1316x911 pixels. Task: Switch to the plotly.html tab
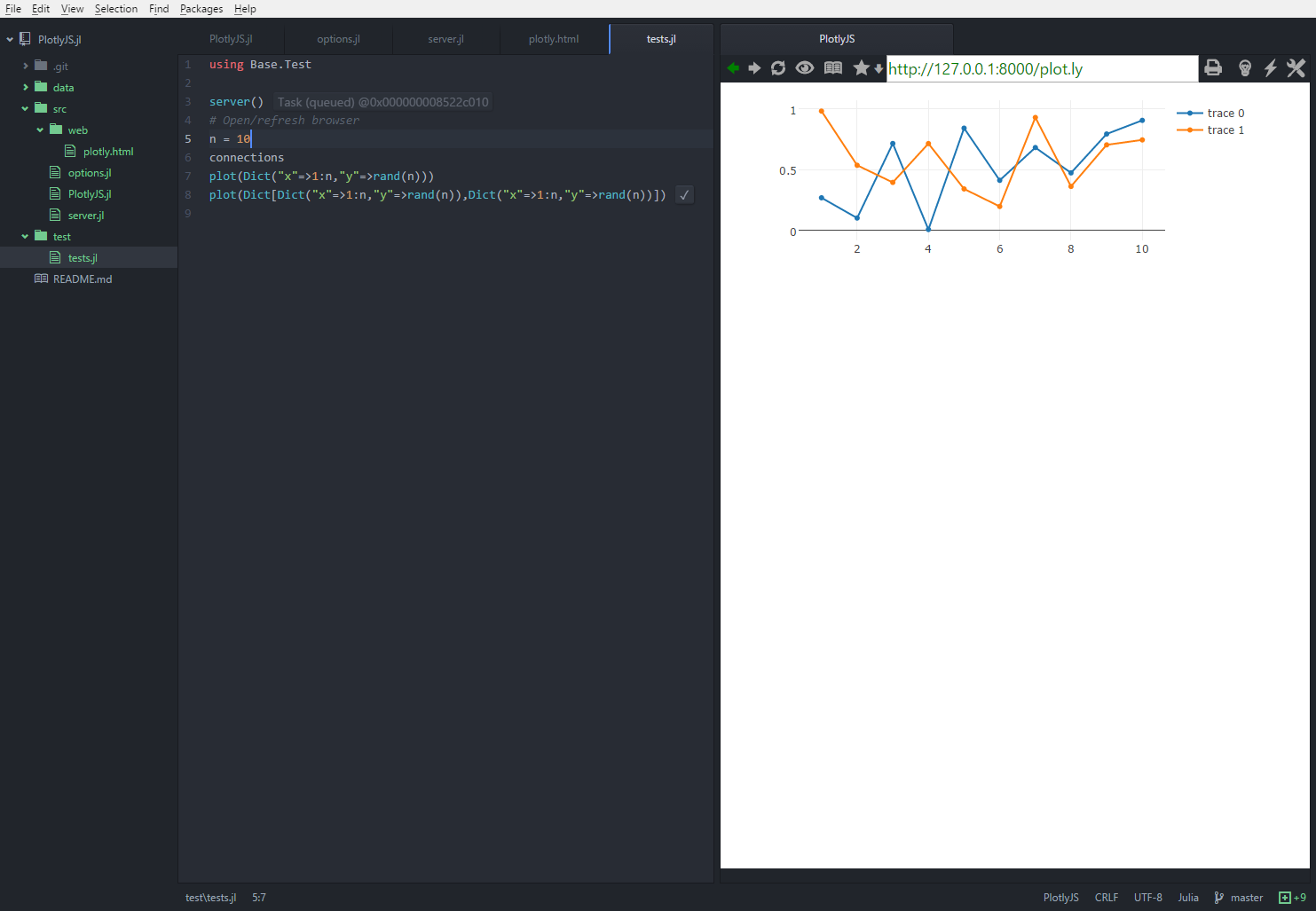pyautogui.click(x=554, y=39)
